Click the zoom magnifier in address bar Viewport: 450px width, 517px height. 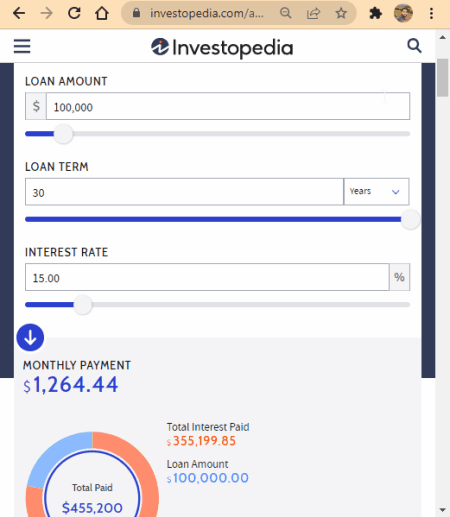pyautogui.click(x=286, y=13)
